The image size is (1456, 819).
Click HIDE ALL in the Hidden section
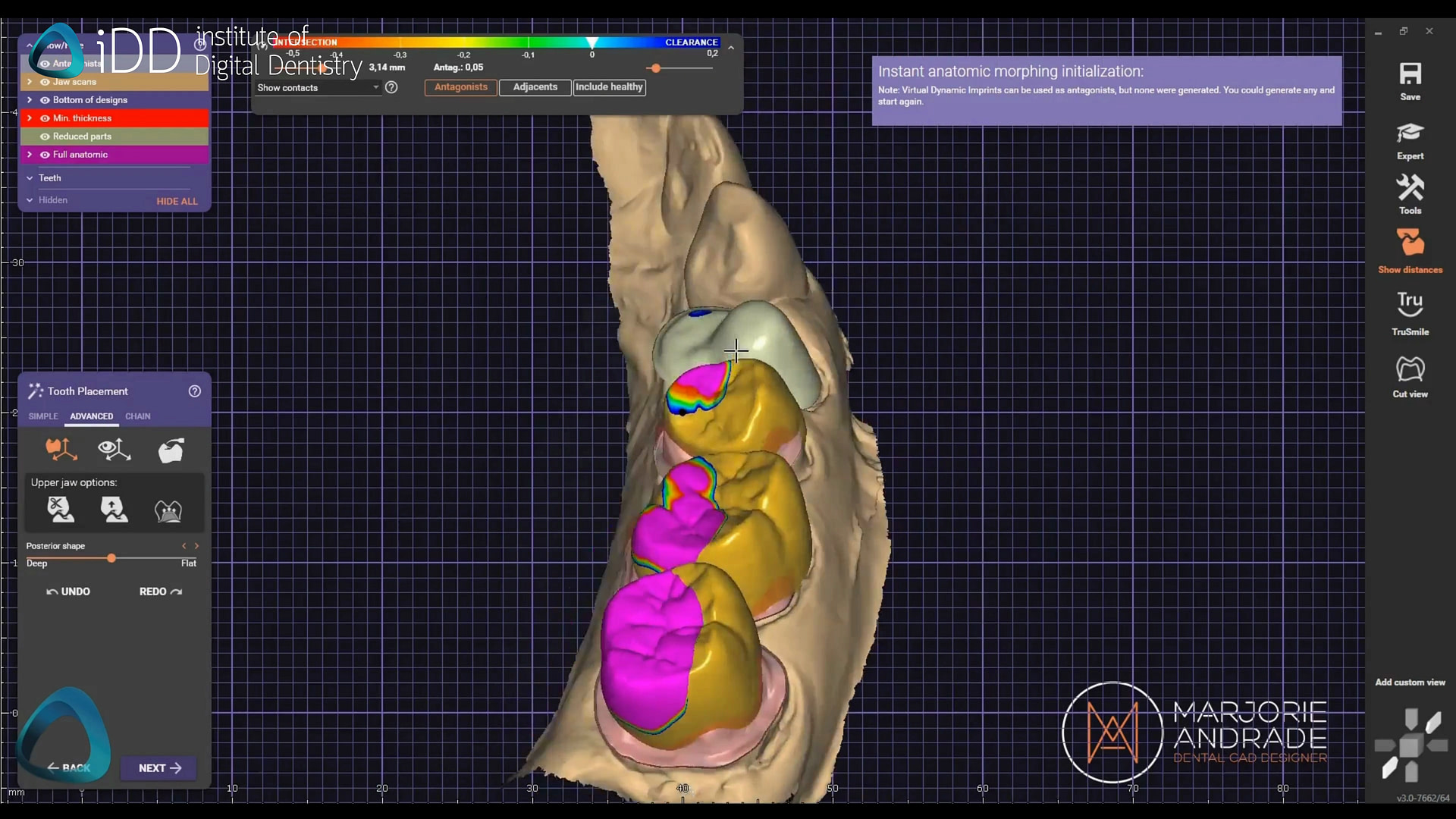(176, 201)
